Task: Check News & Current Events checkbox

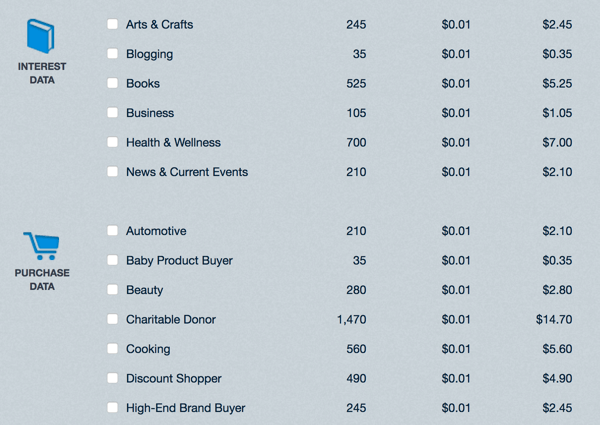Action: 112,171
